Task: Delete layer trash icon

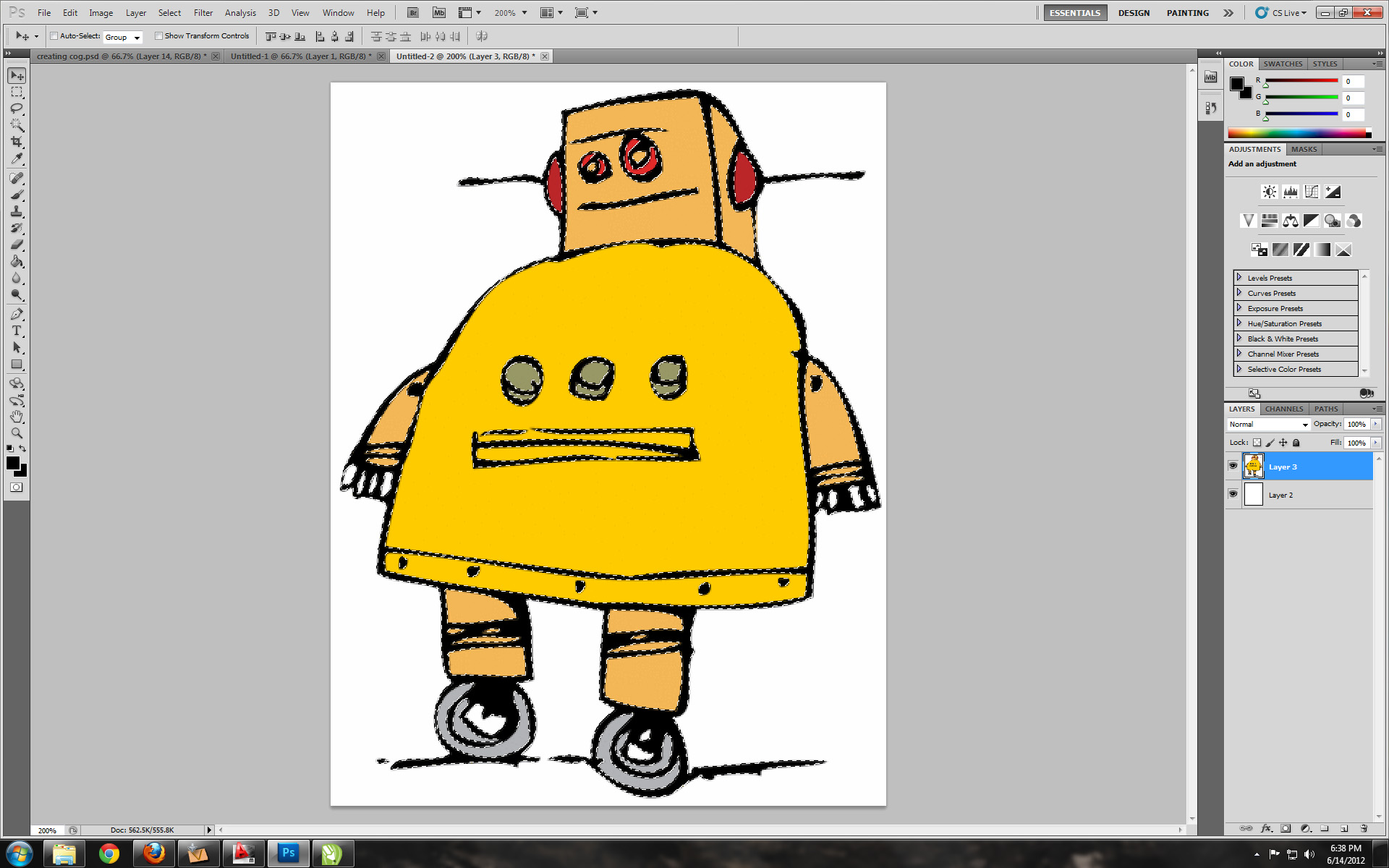Action: (x=1364, y=828)
